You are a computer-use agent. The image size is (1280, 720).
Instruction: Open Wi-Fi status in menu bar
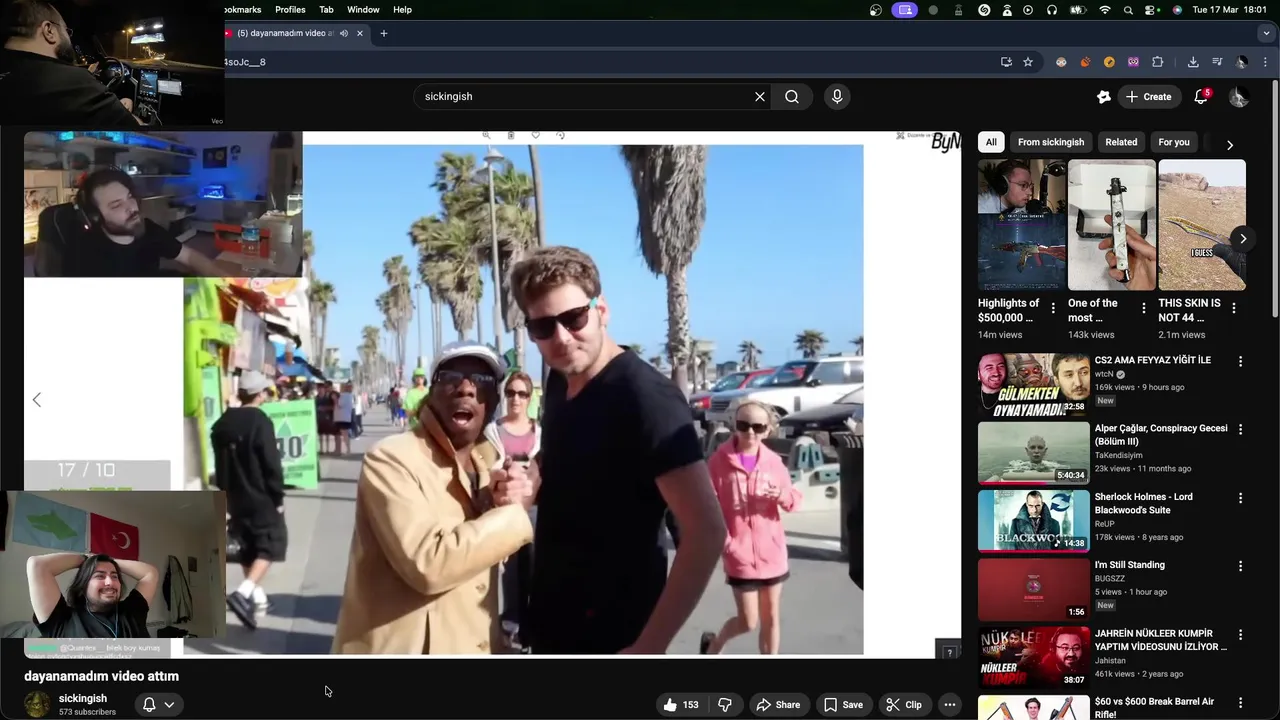1105,10
